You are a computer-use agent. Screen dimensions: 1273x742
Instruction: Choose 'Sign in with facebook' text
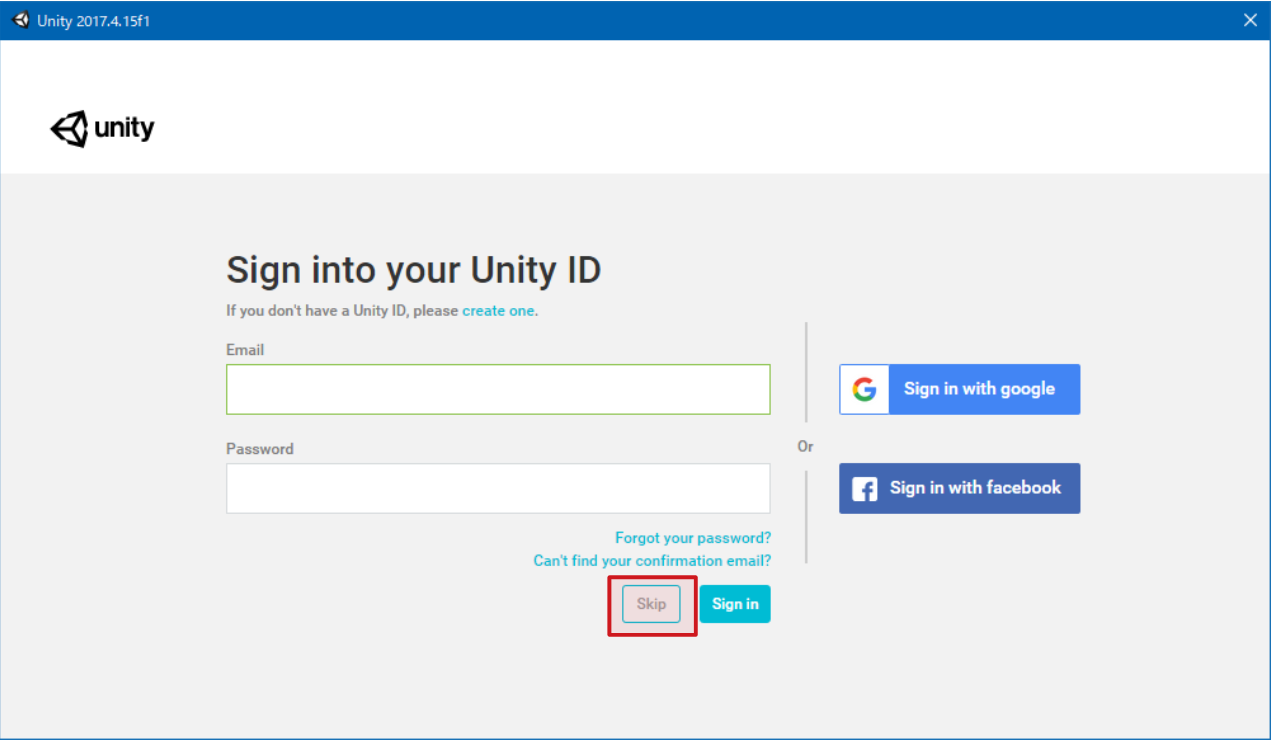pos(975,488)
